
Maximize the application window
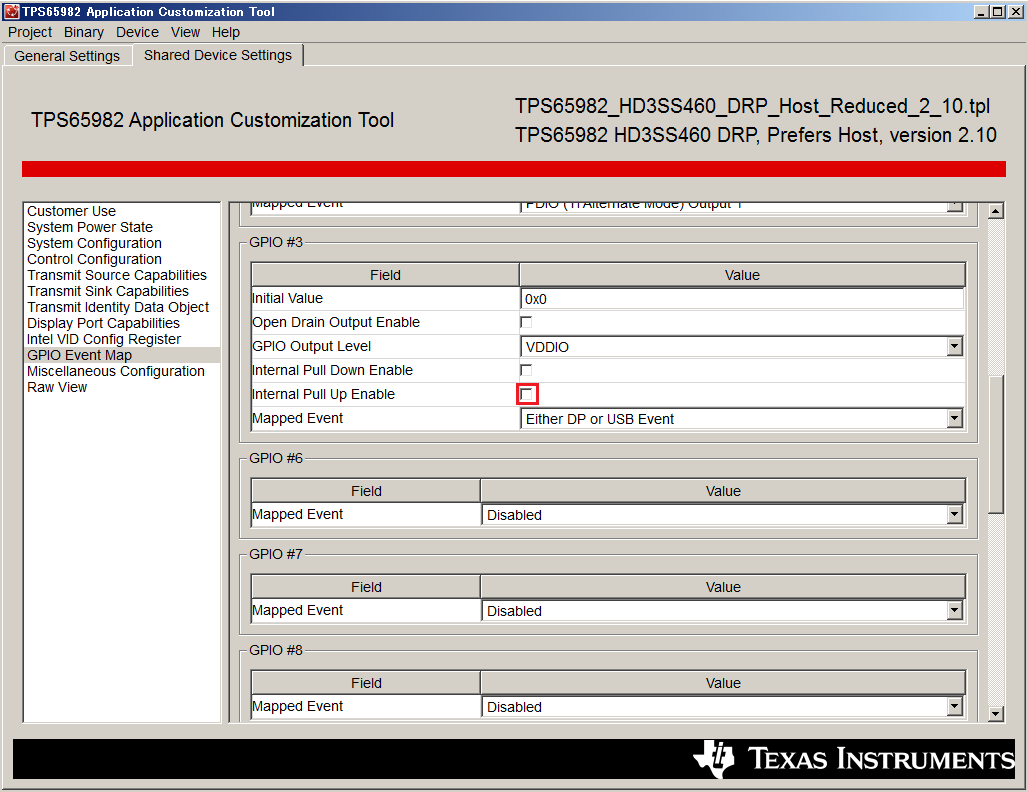pyautogui.click(x=997, y=11)
